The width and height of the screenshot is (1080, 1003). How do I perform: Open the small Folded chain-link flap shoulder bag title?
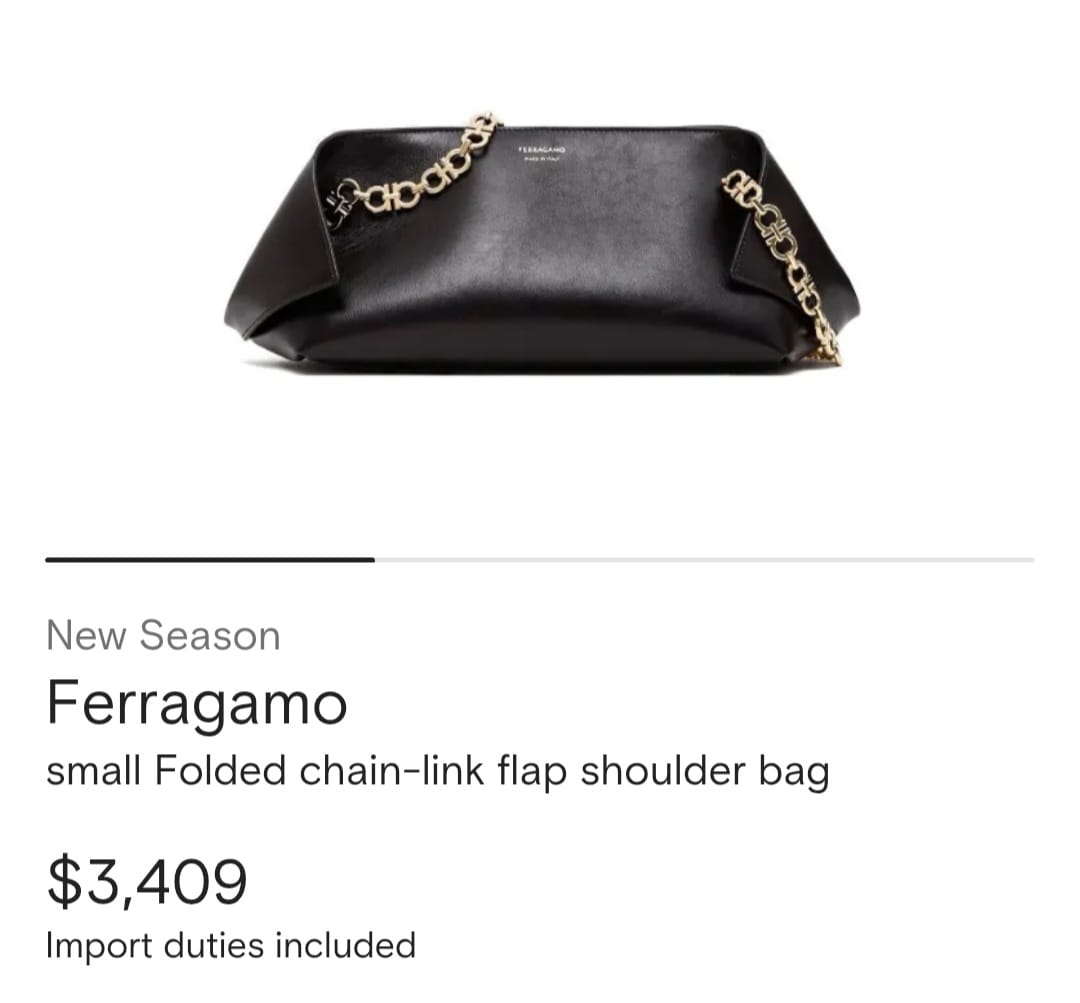click(x=437, y=772)
